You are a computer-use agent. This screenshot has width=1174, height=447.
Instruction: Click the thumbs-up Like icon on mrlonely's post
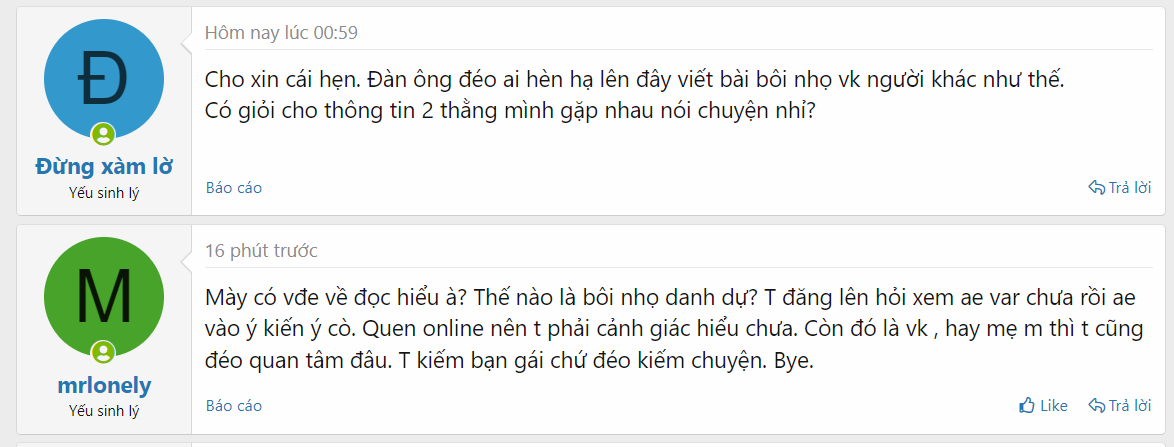point(1027,406)
